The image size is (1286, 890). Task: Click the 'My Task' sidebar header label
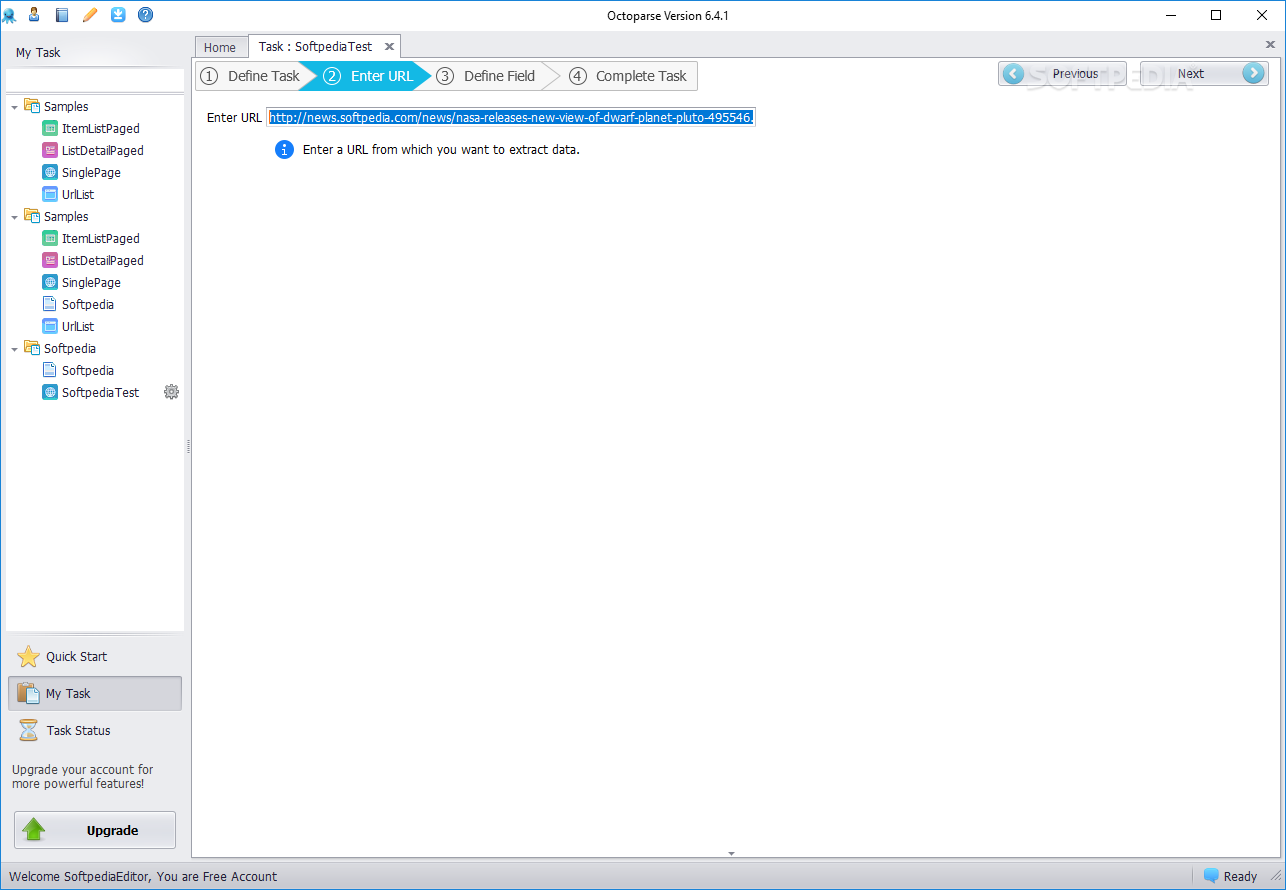[38, 53]
